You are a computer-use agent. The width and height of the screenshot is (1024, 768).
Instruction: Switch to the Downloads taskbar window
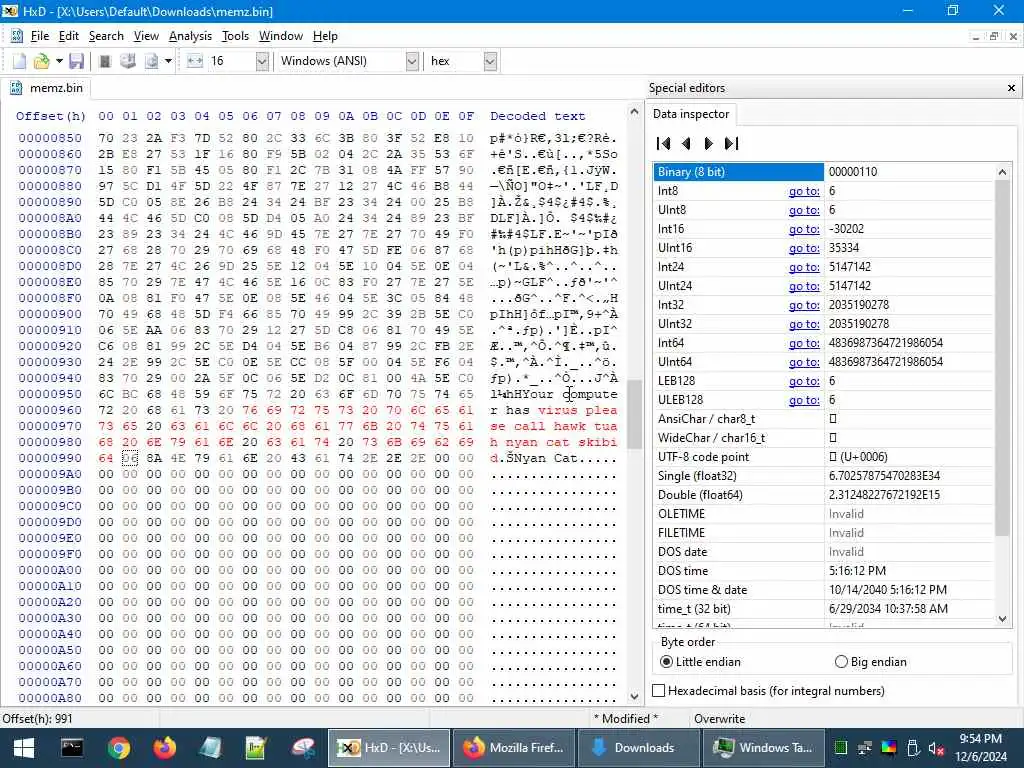[x=637, y=748]
